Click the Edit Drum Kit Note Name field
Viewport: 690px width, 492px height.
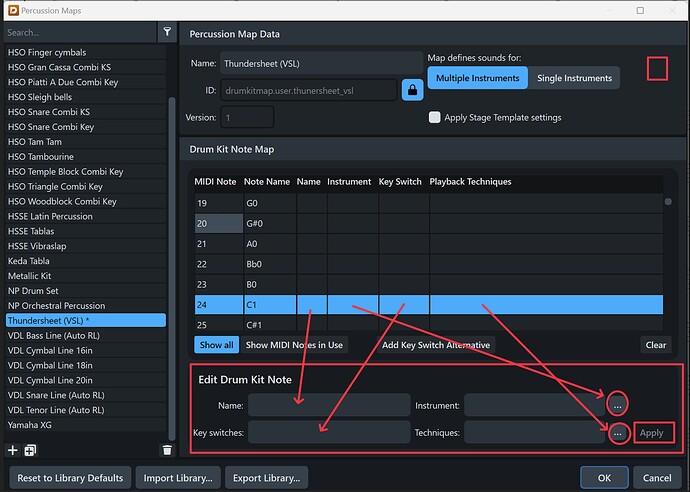click(329, 405)
